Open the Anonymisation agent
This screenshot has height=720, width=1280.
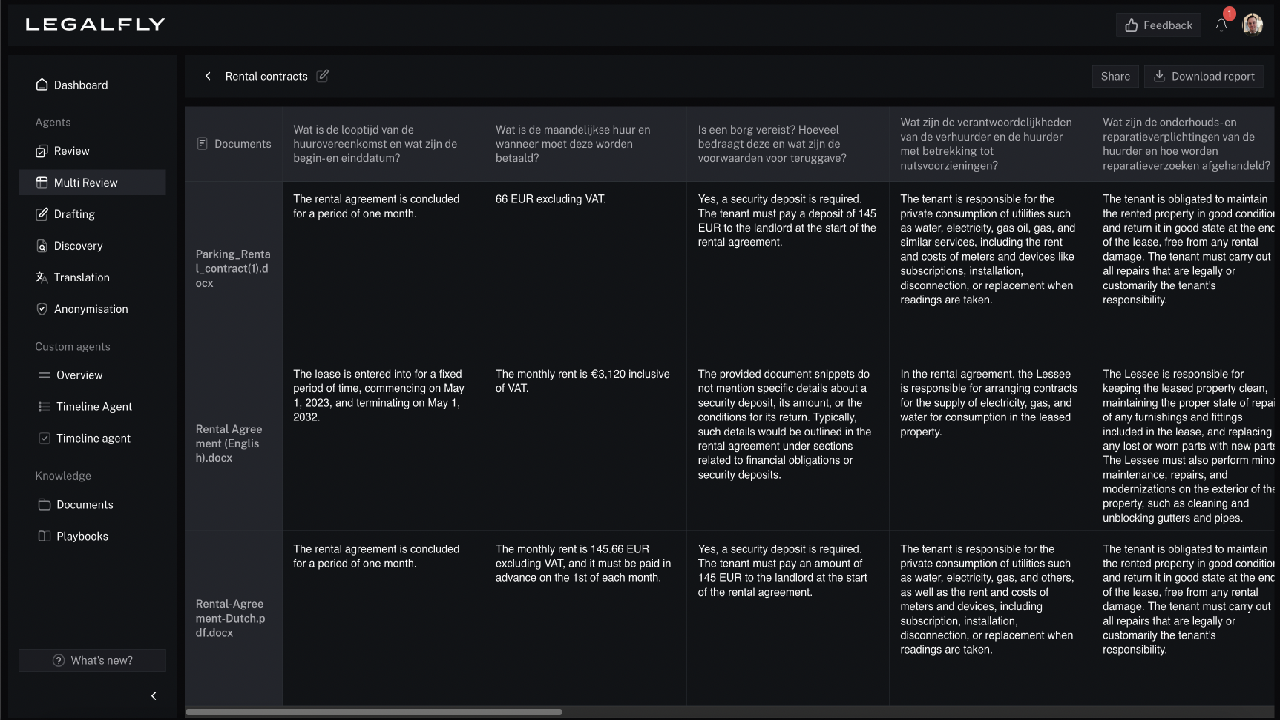pos(92,309)
